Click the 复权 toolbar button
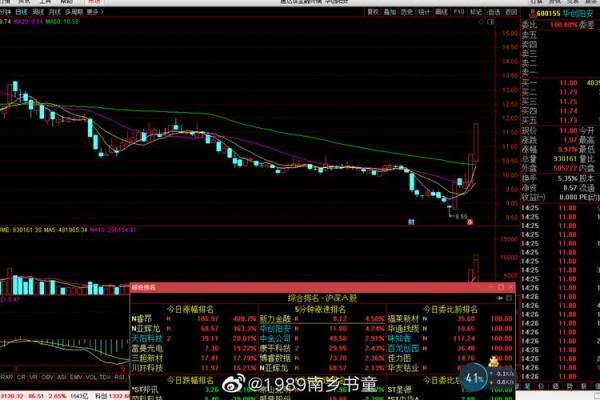The height and width of the screenshot is (400, 600). click(373, 12)
